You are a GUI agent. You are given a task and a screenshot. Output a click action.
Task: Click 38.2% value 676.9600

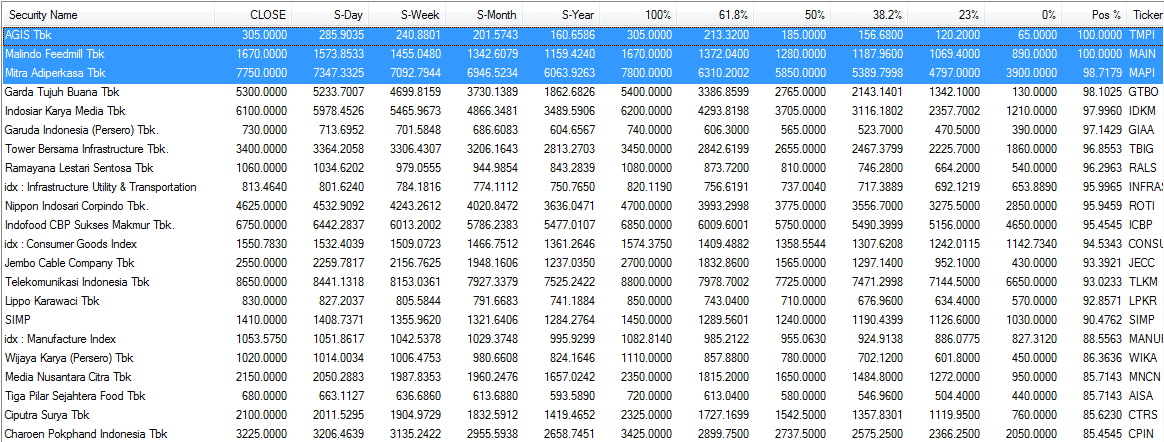click(x=882, y=301)
